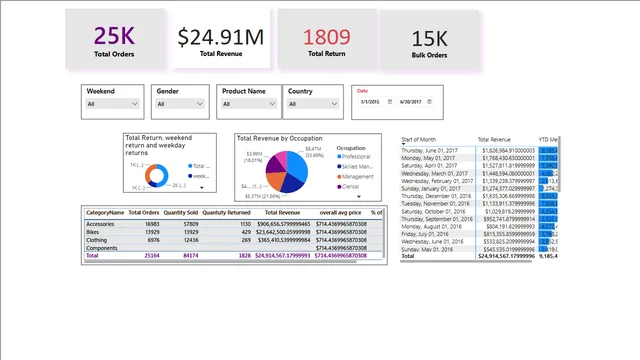Screen dimensions: 640x360
Task: Click Total row label in category table
Action: coord(92,256)
